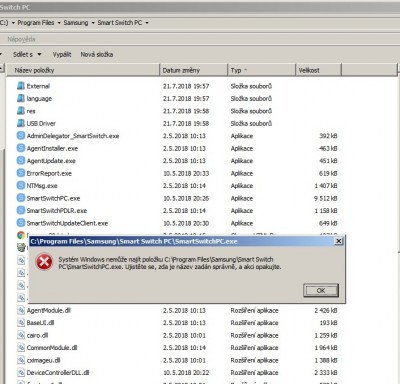This screenshot has height=384, width=400.
Task: Sort by Typ column header
Action: tap(262, 70)
